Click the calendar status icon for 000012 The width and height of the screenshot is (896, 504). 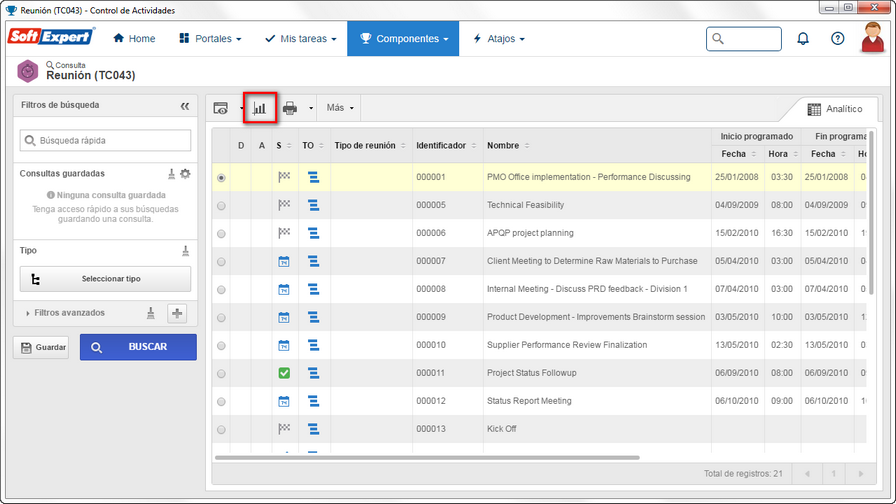point(284,401)
